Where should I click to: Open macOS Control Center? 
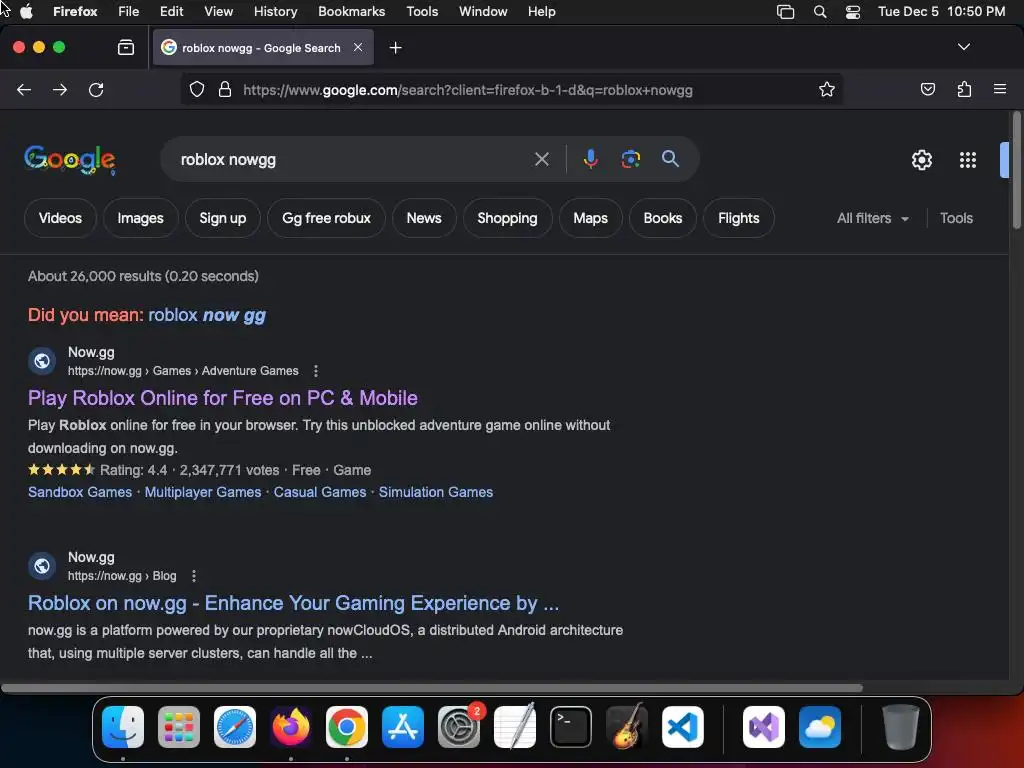[852, 12]
